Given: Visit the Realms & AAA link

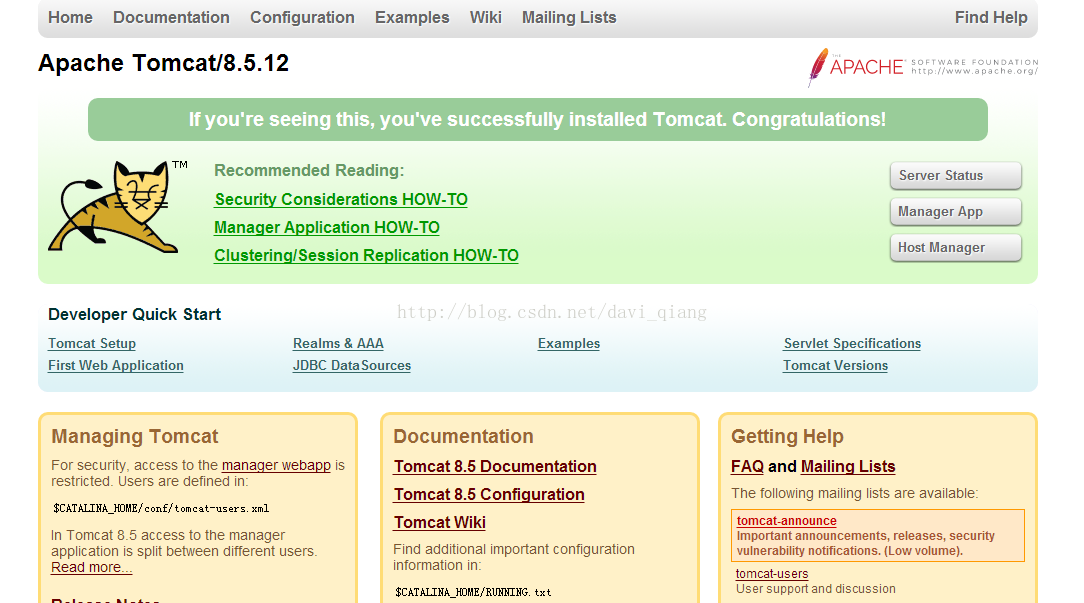Looking at the screenshot, I should (338, 344).
